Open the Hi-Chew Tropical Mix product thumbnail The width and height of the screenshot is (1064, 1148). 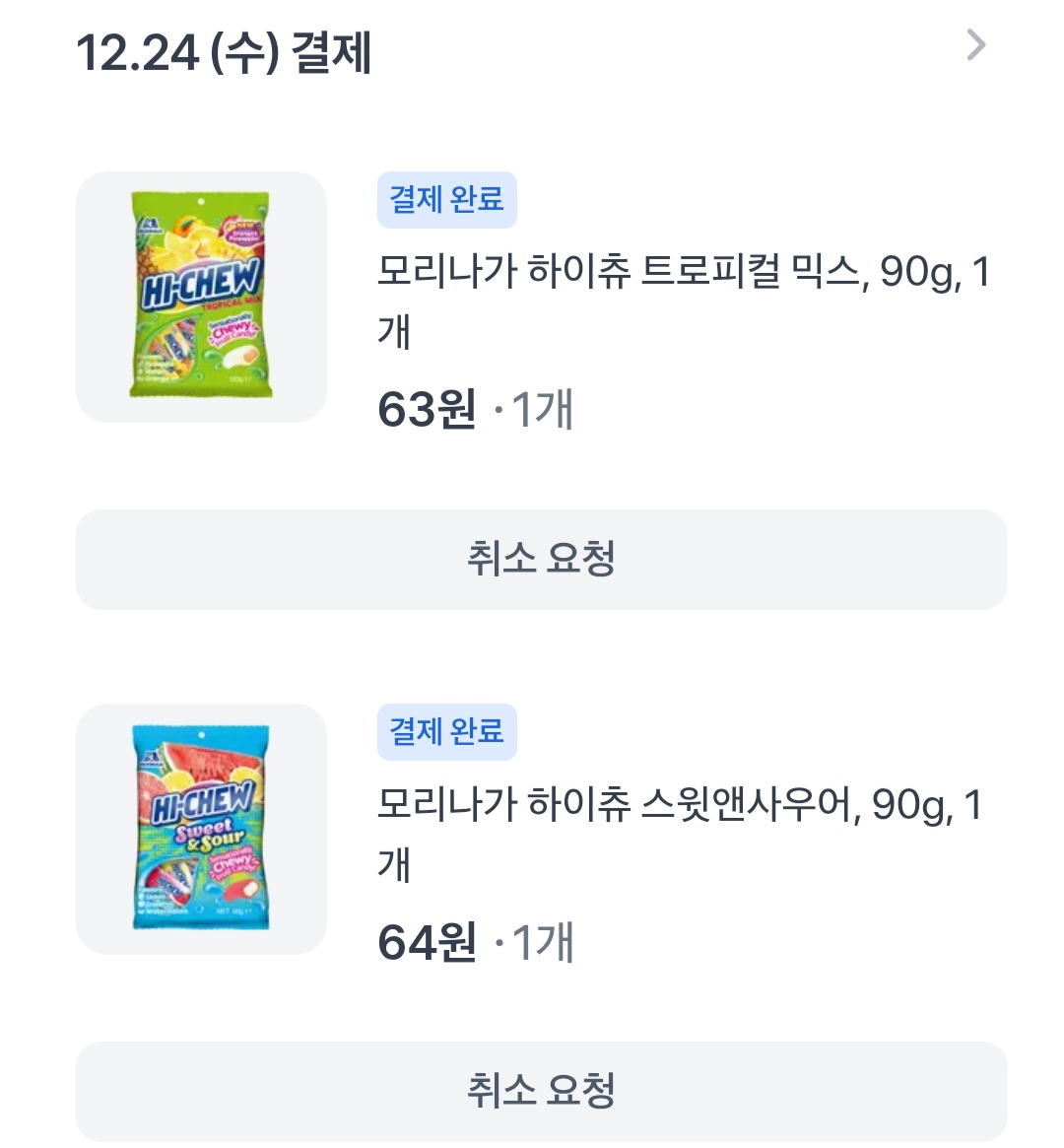pyautogui.click(x=201, y=297)
